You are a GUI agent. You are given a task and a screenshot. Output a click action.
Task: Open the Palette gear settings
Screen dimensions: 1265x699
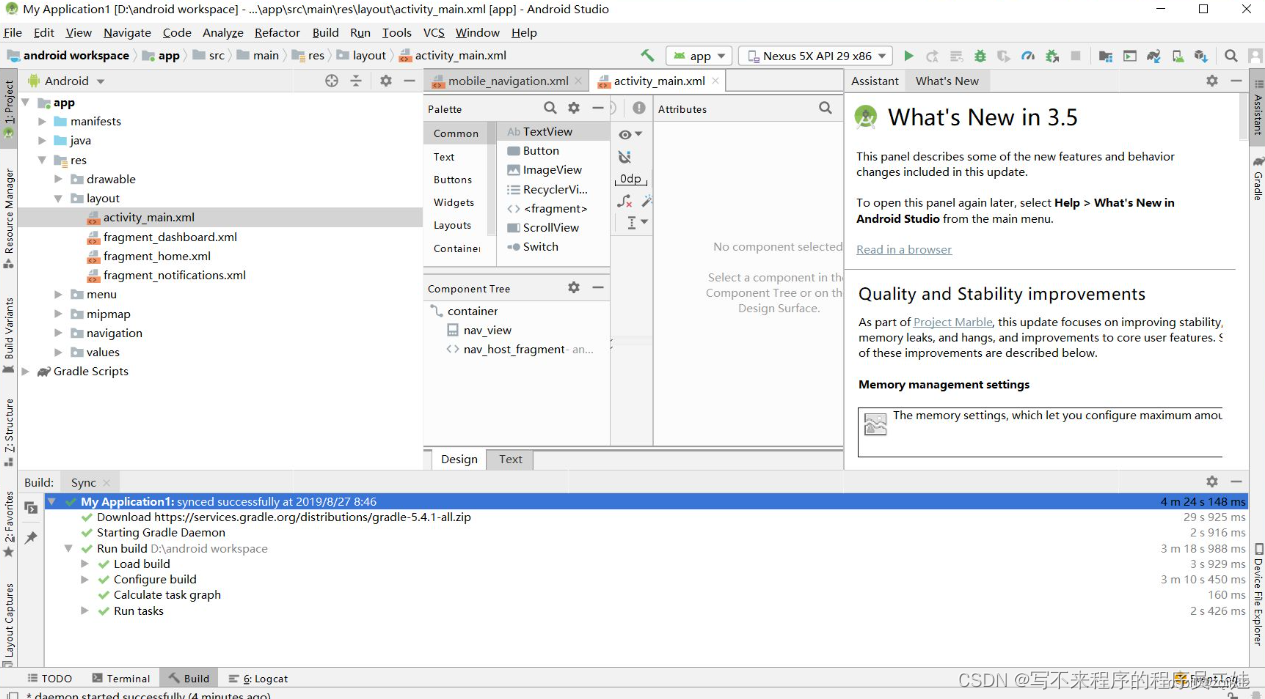(574, 108)
